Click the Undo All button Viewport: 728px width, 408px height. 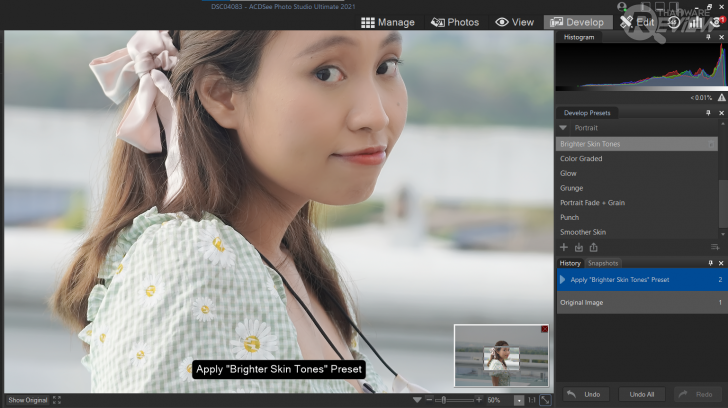click(642, 394)
